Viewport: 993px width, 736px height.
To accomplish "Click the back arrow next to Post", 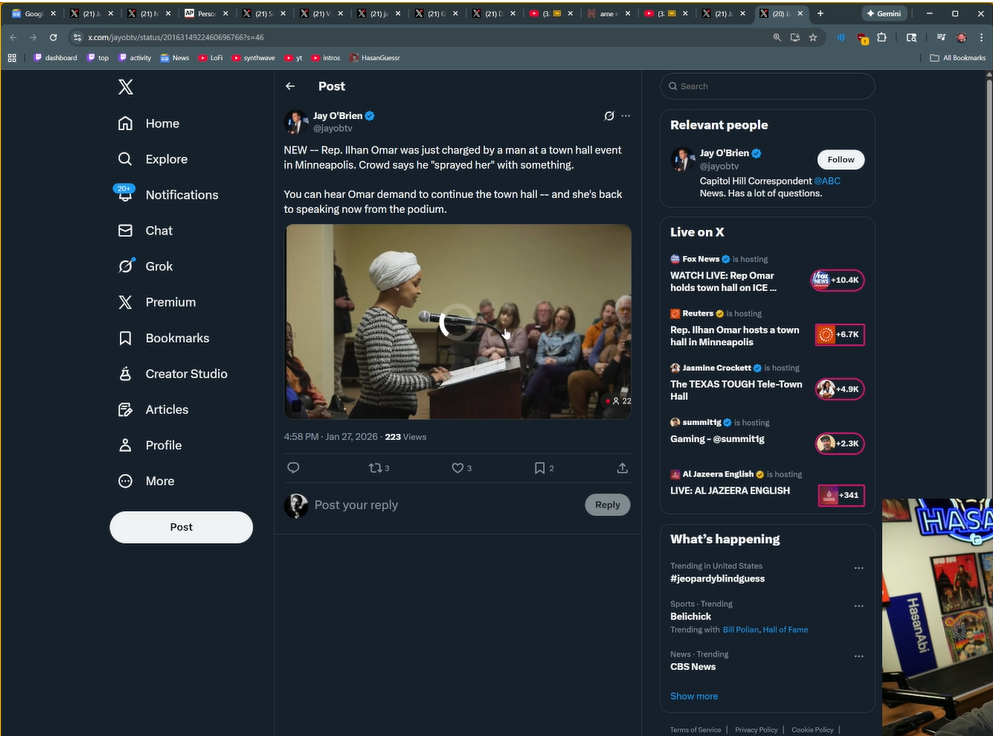I will [290, 86].
